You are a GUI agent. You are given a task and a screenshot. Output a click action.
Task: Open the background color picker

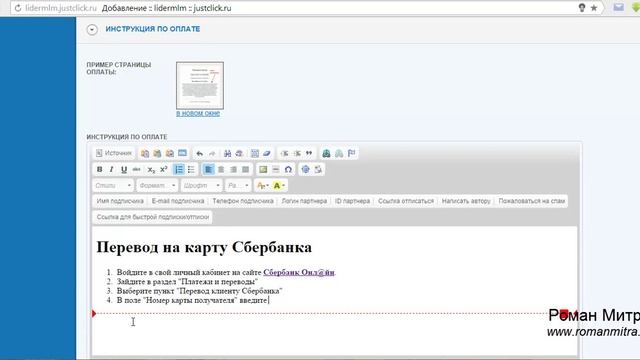[x=278, y=186]
